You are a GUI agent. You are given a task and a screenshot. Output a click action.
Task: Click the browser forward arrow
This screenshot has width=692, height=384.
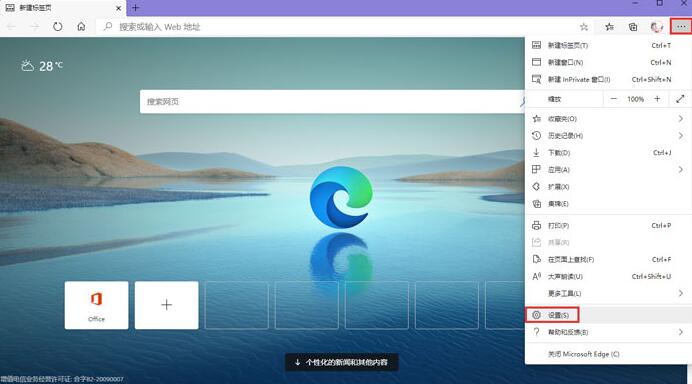tap(34, 27)
